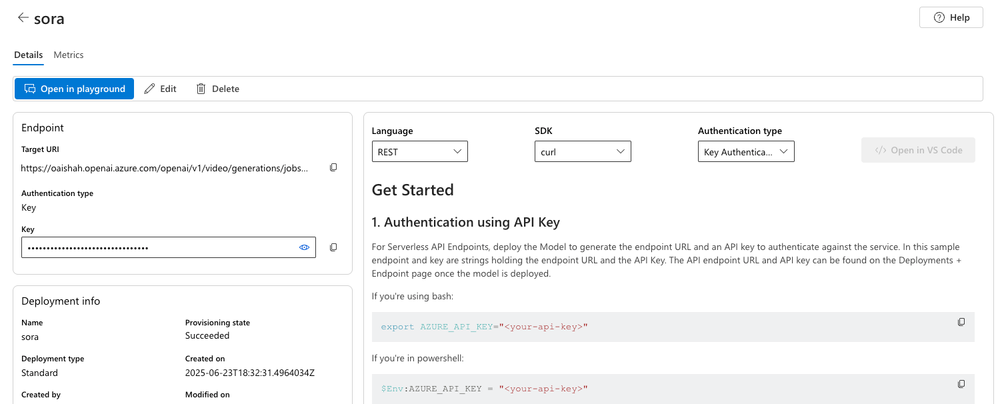The width and height of the screenshot is (998, 404).
Task: Switch to the Metrics tab
Action: 68,55
